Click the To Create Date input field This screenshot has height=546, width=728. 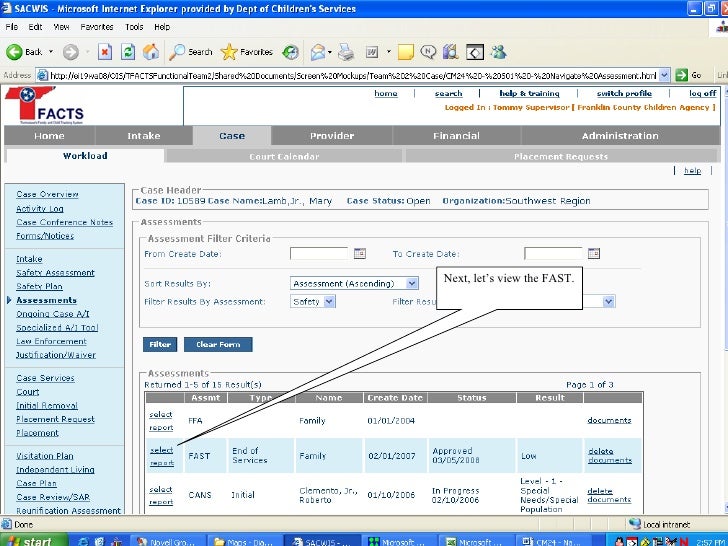coord(553,254)
